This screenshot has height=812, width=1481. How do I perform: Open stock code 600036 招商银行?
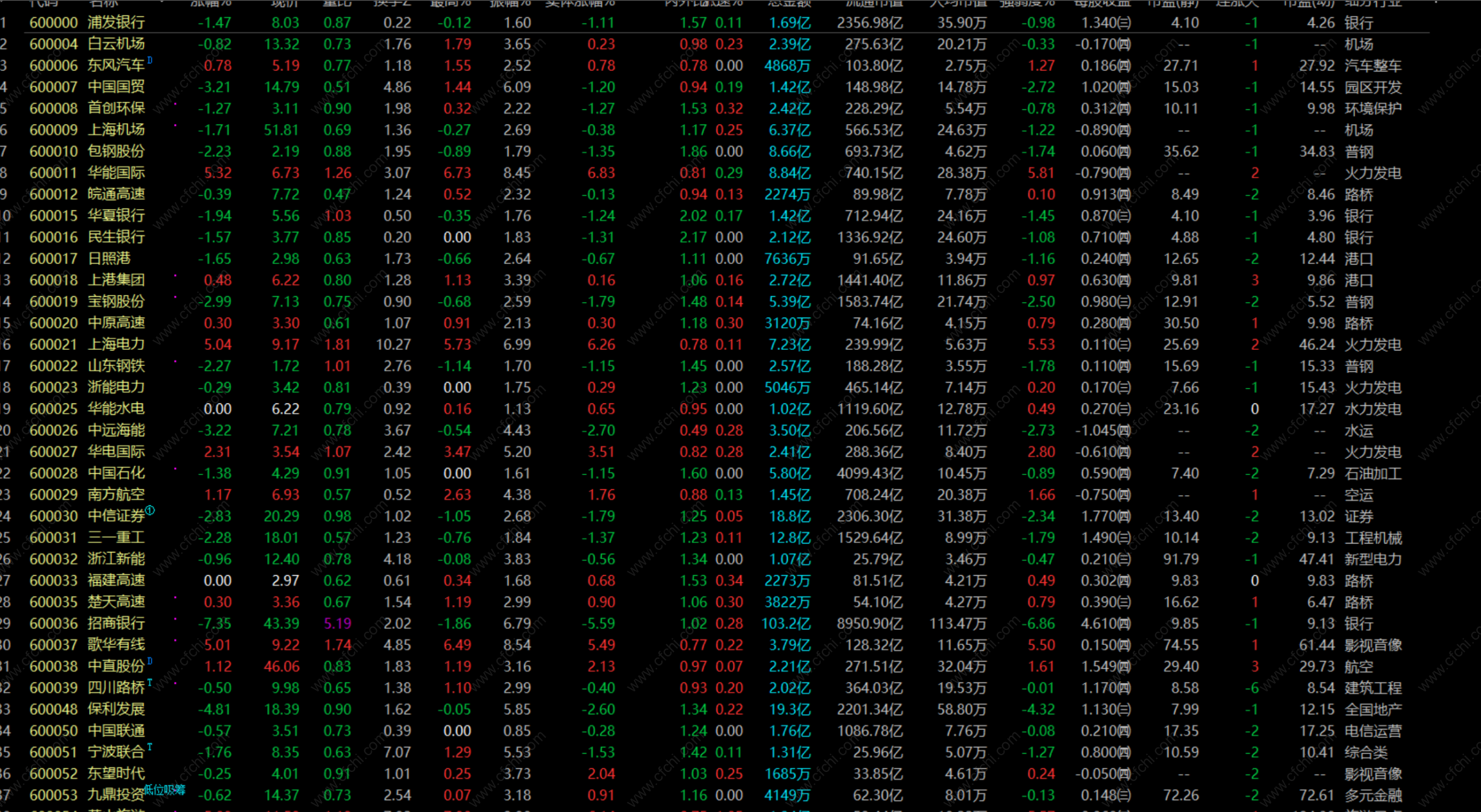click(54, 624)
